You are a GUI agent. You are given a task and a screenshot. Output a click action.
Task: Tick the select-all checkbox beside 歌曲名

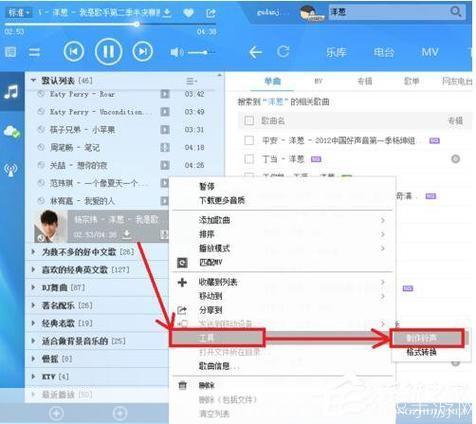click(249, 121)
